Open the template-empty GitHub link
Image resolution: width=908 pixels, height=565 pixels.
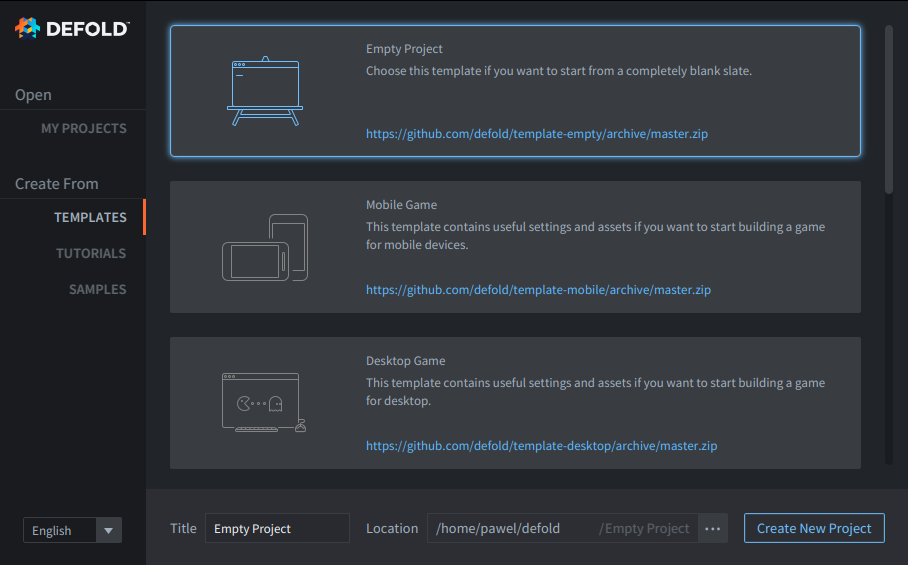(x=536, y=134)
